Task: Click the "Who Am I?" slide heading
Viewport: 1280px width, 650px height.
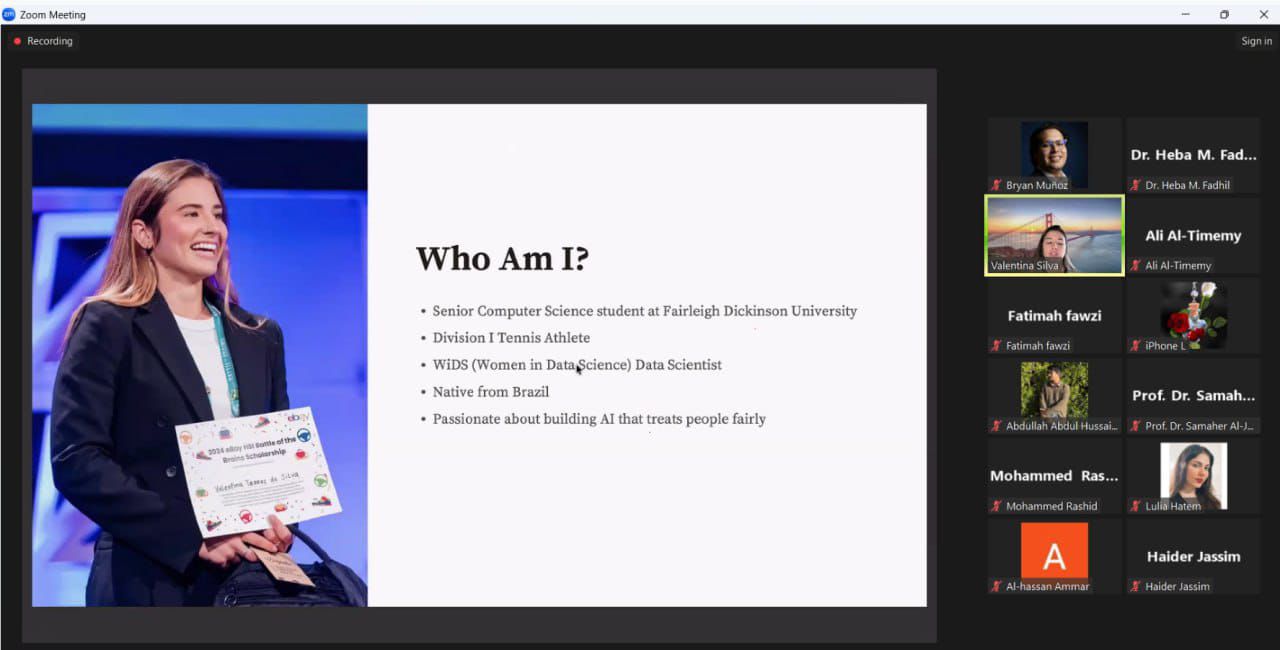Action: point(502,259)
